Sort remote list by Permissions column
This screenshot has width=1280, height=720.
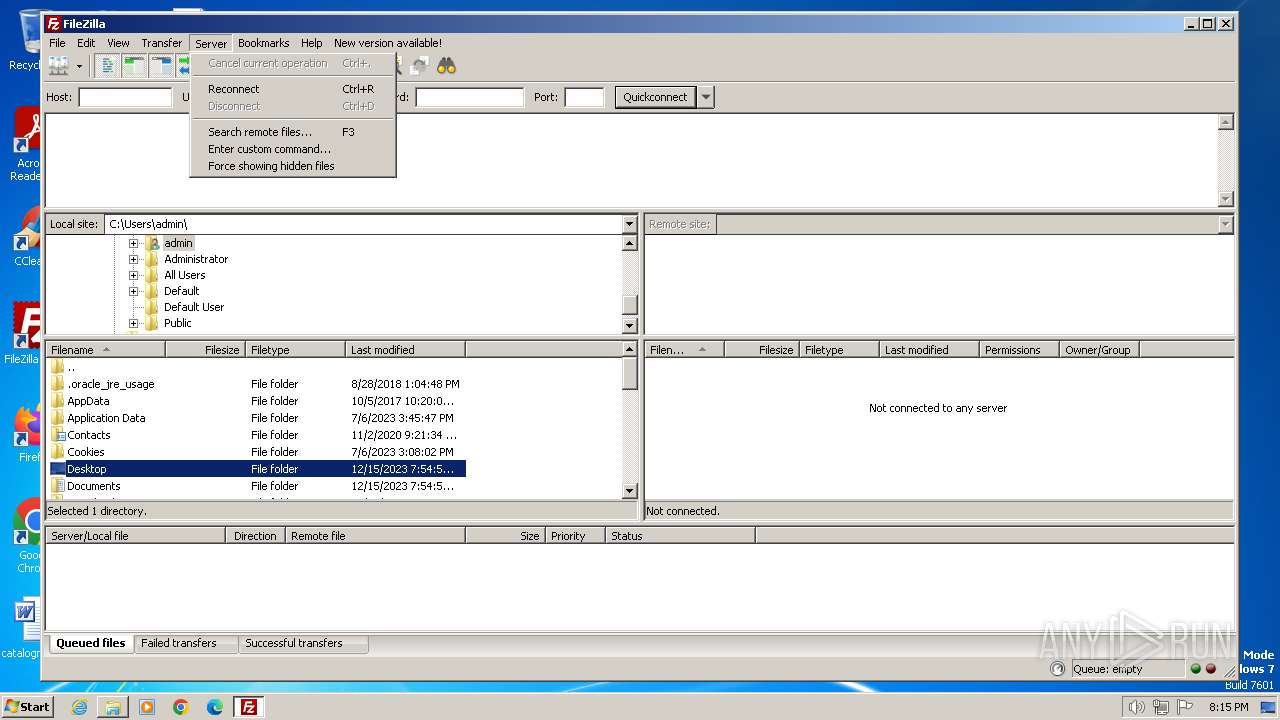point(1019,350)
